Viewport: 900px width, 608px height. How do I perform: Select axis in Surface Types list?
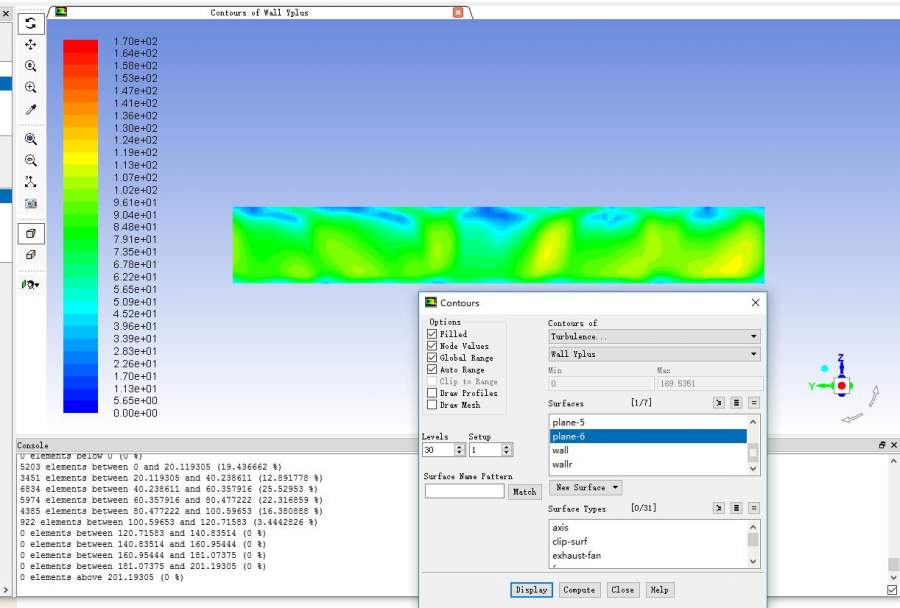coord(648,527)
